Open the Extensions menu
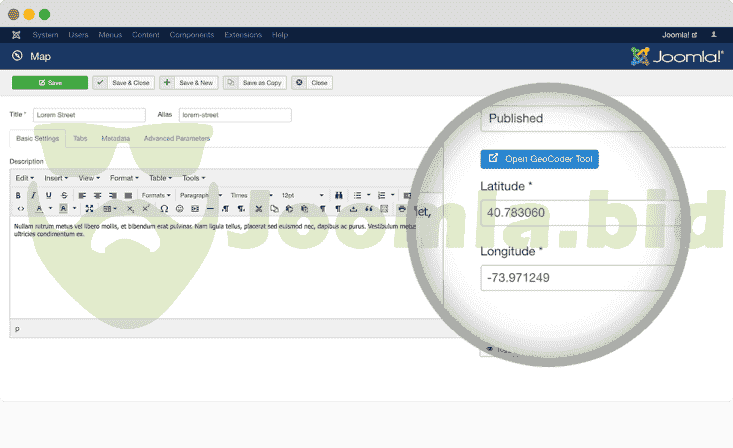 243,35
